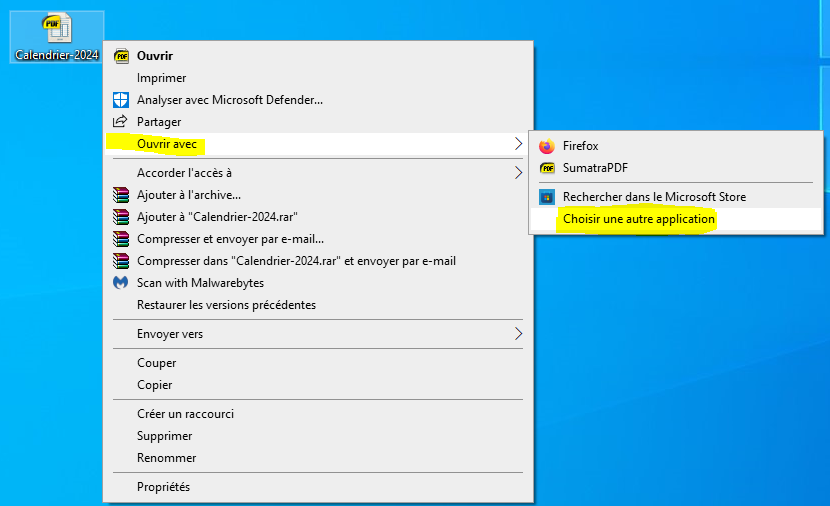Click the WinRAR icon beside Ajouter à l'archive

coord(121,195)
